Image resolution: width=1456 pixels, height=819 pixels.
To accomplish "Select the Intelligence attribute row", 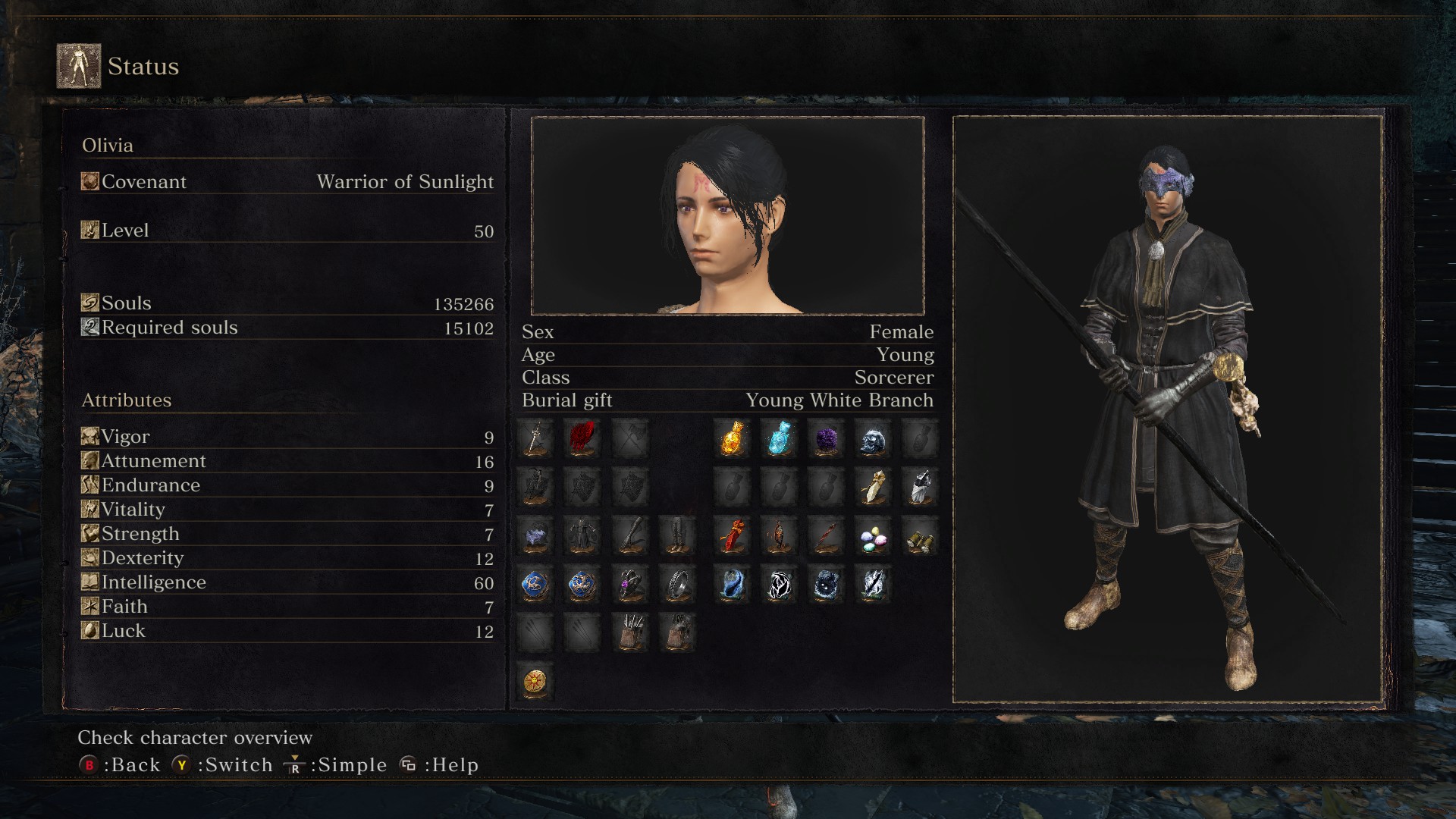I will click(x=287, y=582).
